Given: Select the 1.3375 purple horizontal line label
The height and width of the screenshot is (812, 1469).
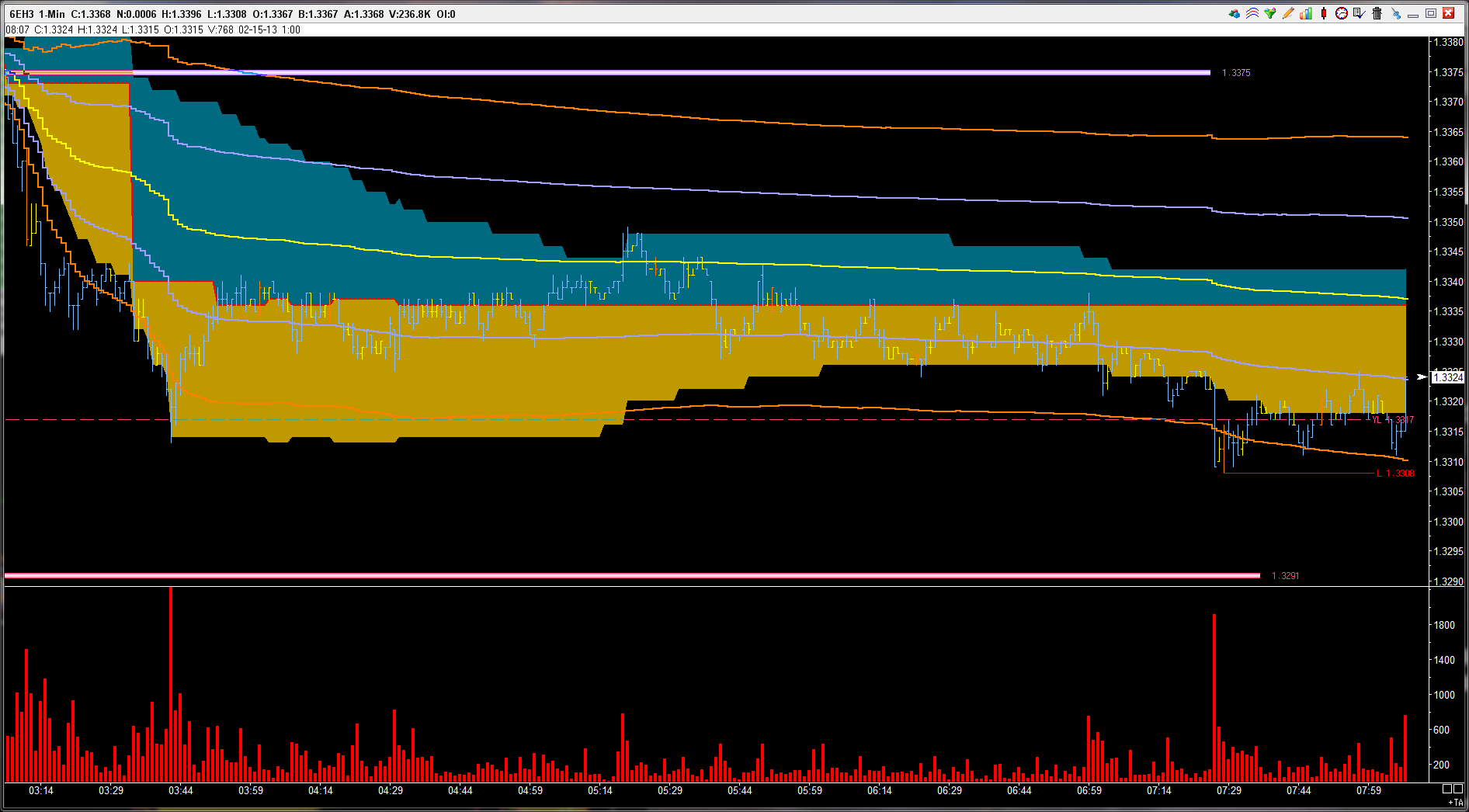Looking at the screenshot, I should click(x=1236, y=73).
